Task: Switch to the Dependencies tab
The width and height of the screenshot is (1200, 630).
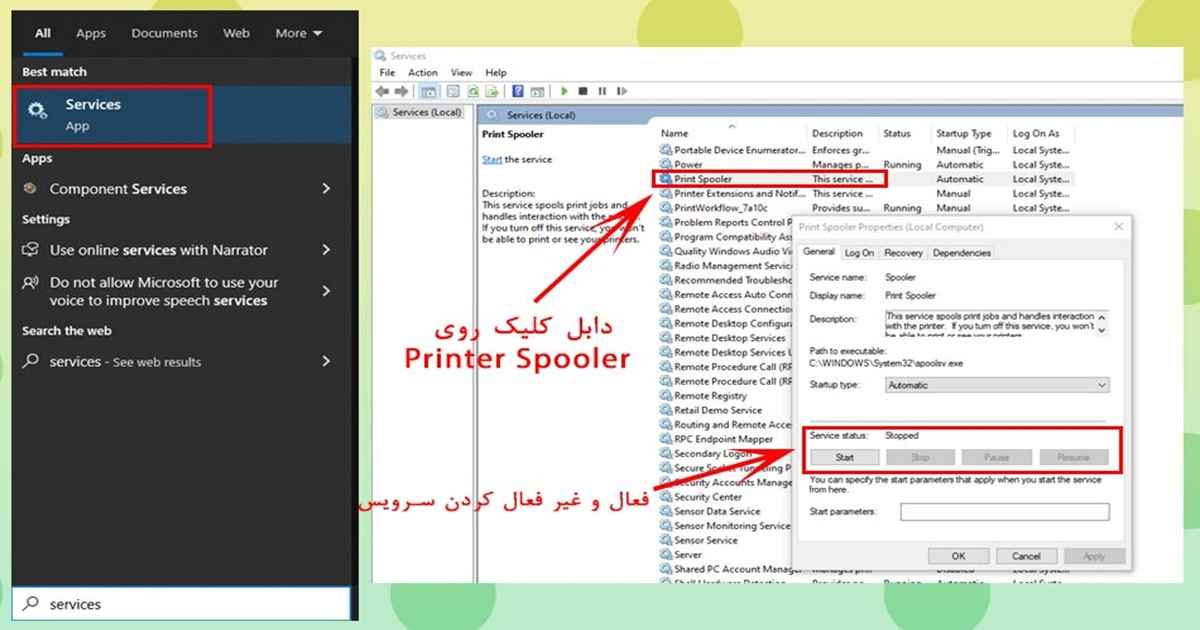Action: tap(961, 253)
